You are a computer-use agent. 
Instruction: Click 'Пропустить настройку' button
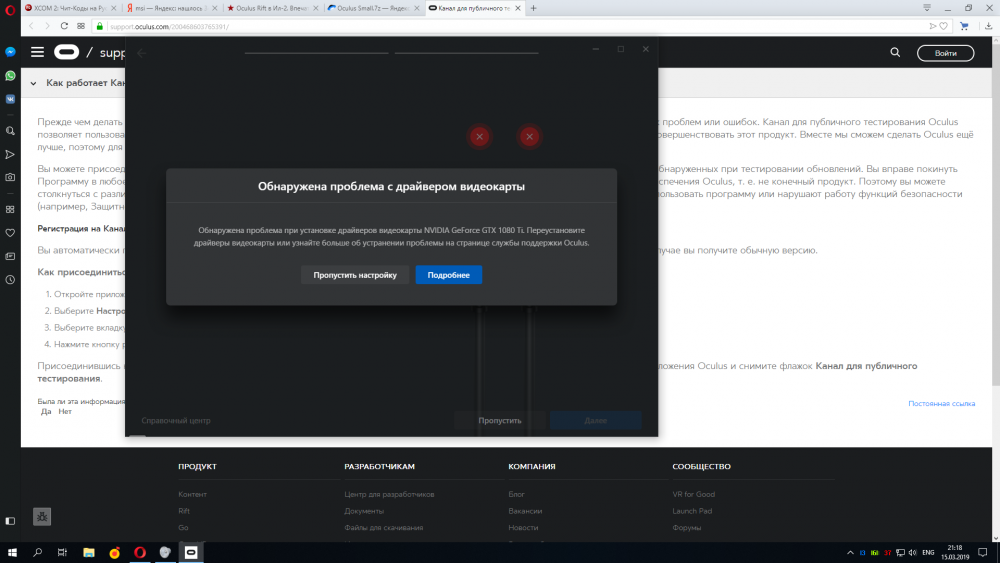click(x=355, y=275)
